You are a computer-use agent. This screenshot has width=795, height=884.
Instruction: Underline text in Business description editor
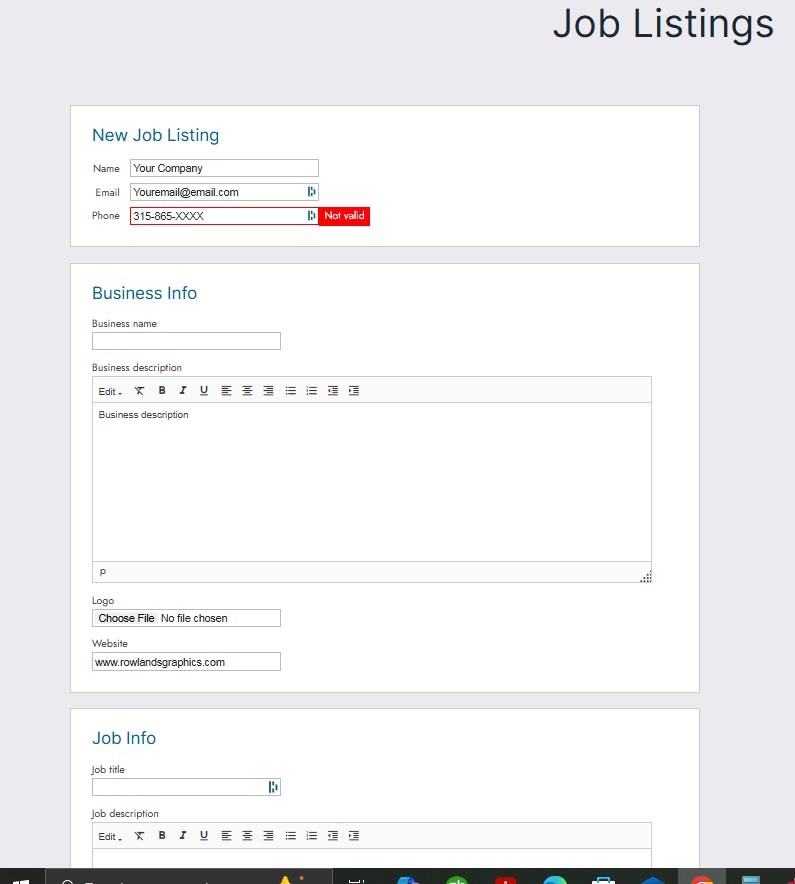pyautogui.click(x=204, y=391)
